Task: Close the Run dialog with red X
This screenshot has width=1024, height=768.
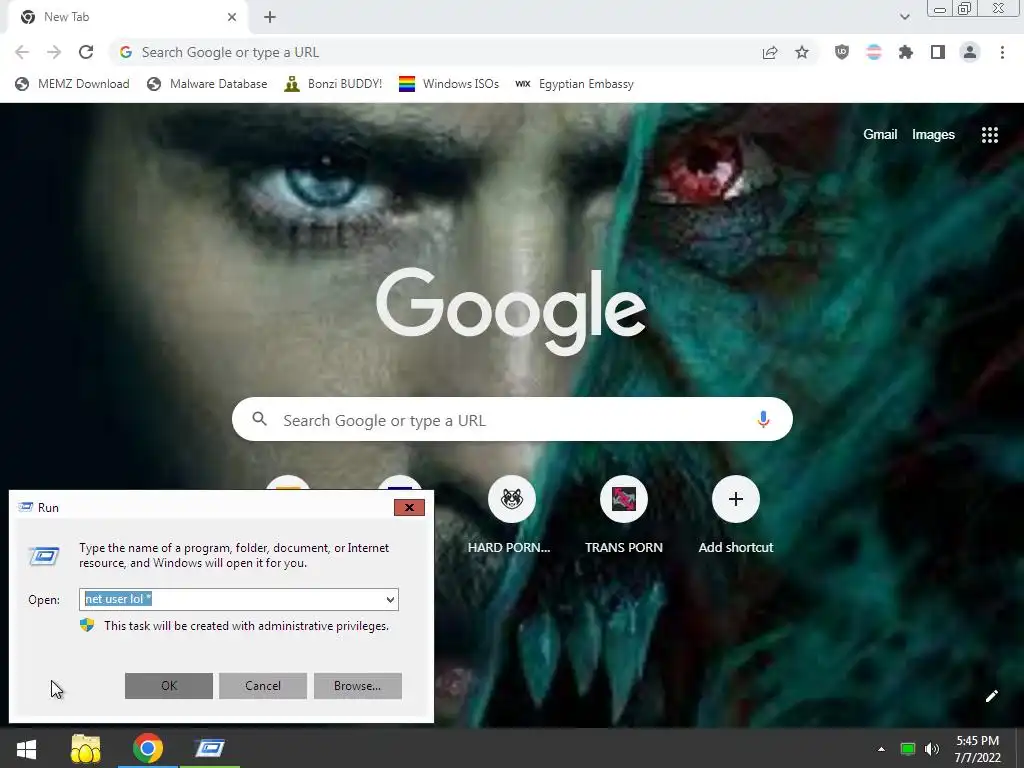Action: 409,507
